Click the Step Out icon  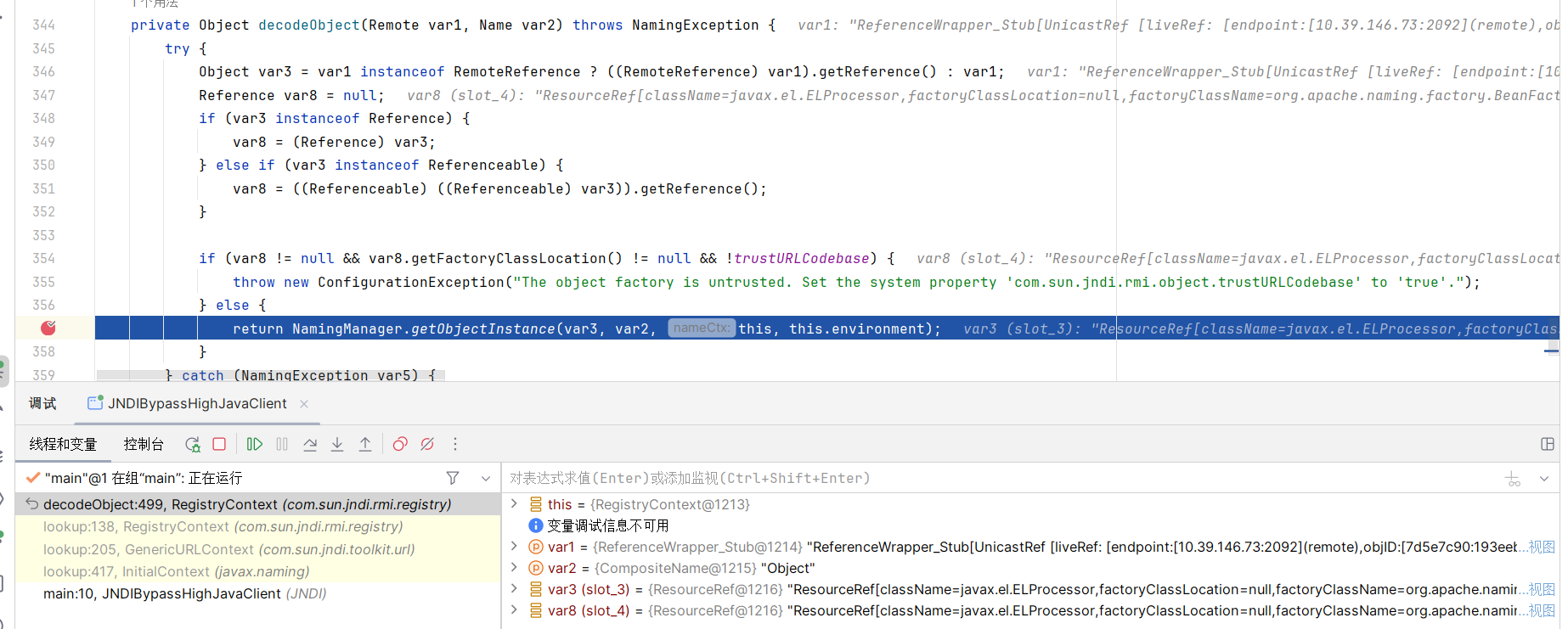click(365, 444)
